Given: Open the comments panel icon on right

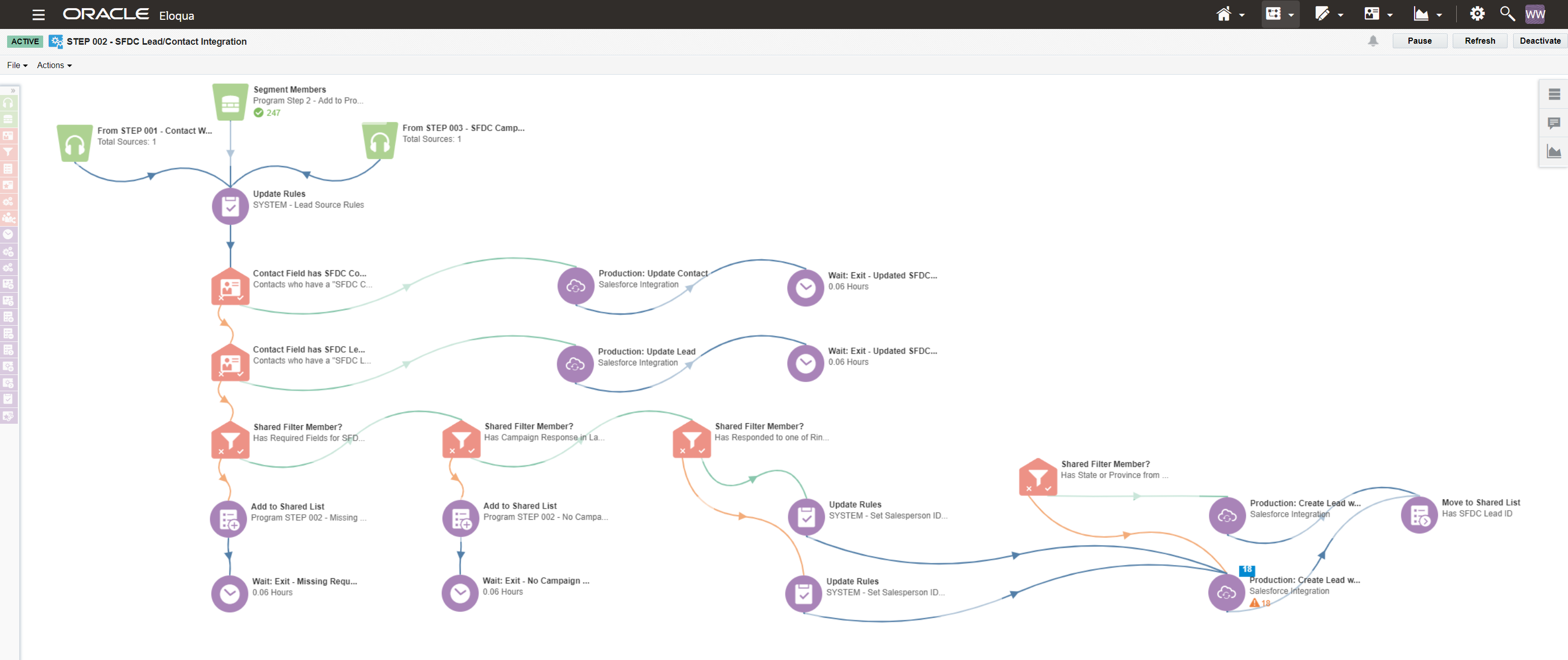Looking at the screenshot, I should 1553,123.
